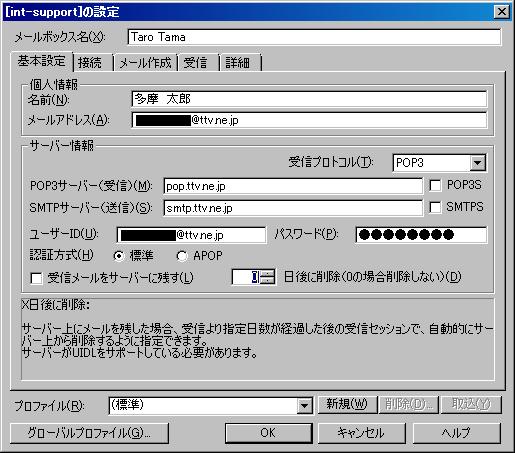The height and width of the screenshot is (453, 515).
Task: Tick 受信メールをサーバーに残す checkbox
Action: (x=36, y=278)
